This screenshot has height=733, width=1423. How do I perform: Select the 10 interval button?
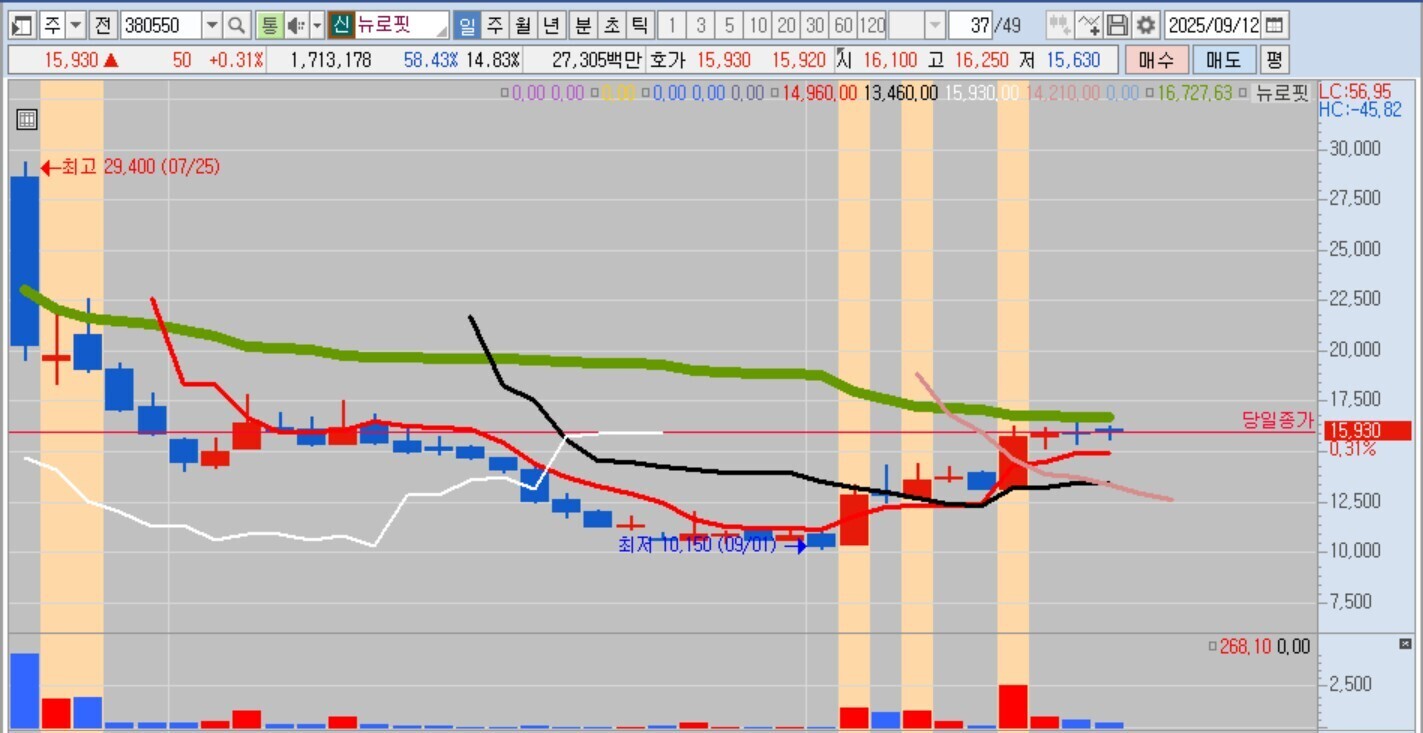click(x=759, y=25)
